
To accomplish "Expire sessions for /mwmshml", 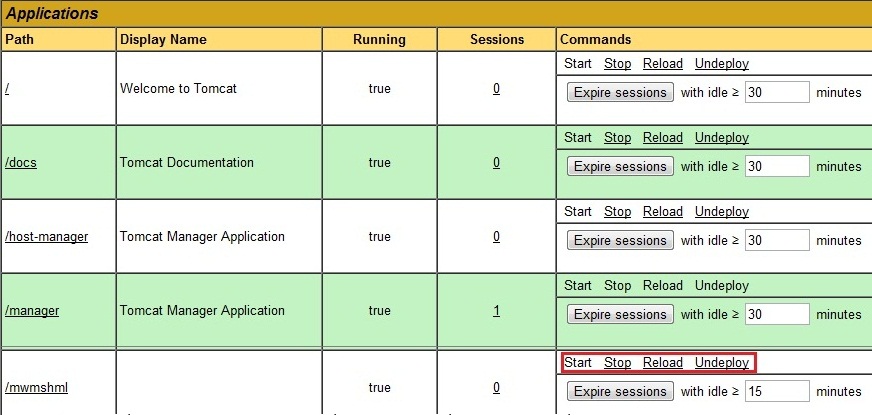I will click(619, 391).
